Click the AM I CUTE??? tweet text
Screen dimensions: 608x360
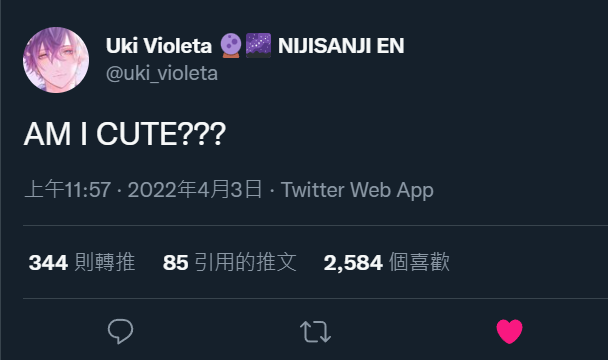coord(125,134)
